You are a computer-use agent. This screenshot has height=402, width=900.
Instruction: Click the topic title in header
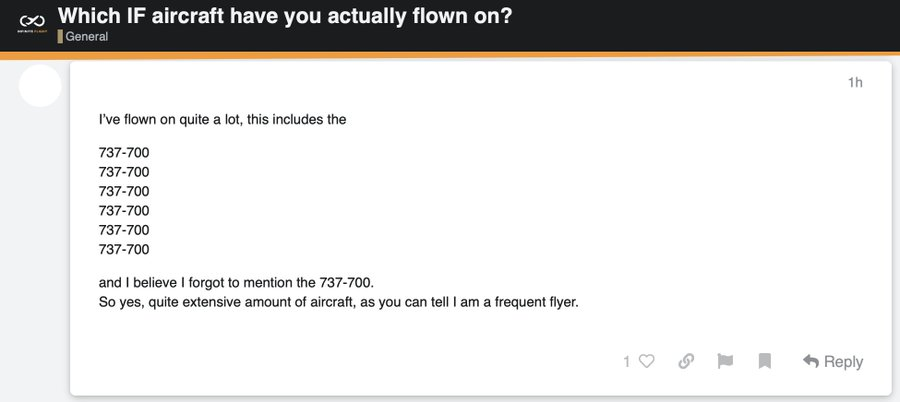coord(285,16)
